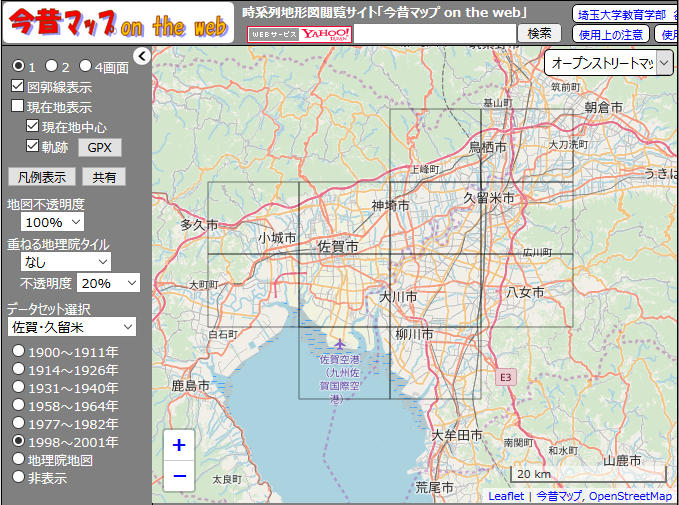Click the 鳥栖市 label on map
This screenshot has height=505, width=679.
[x=488, y=147]
